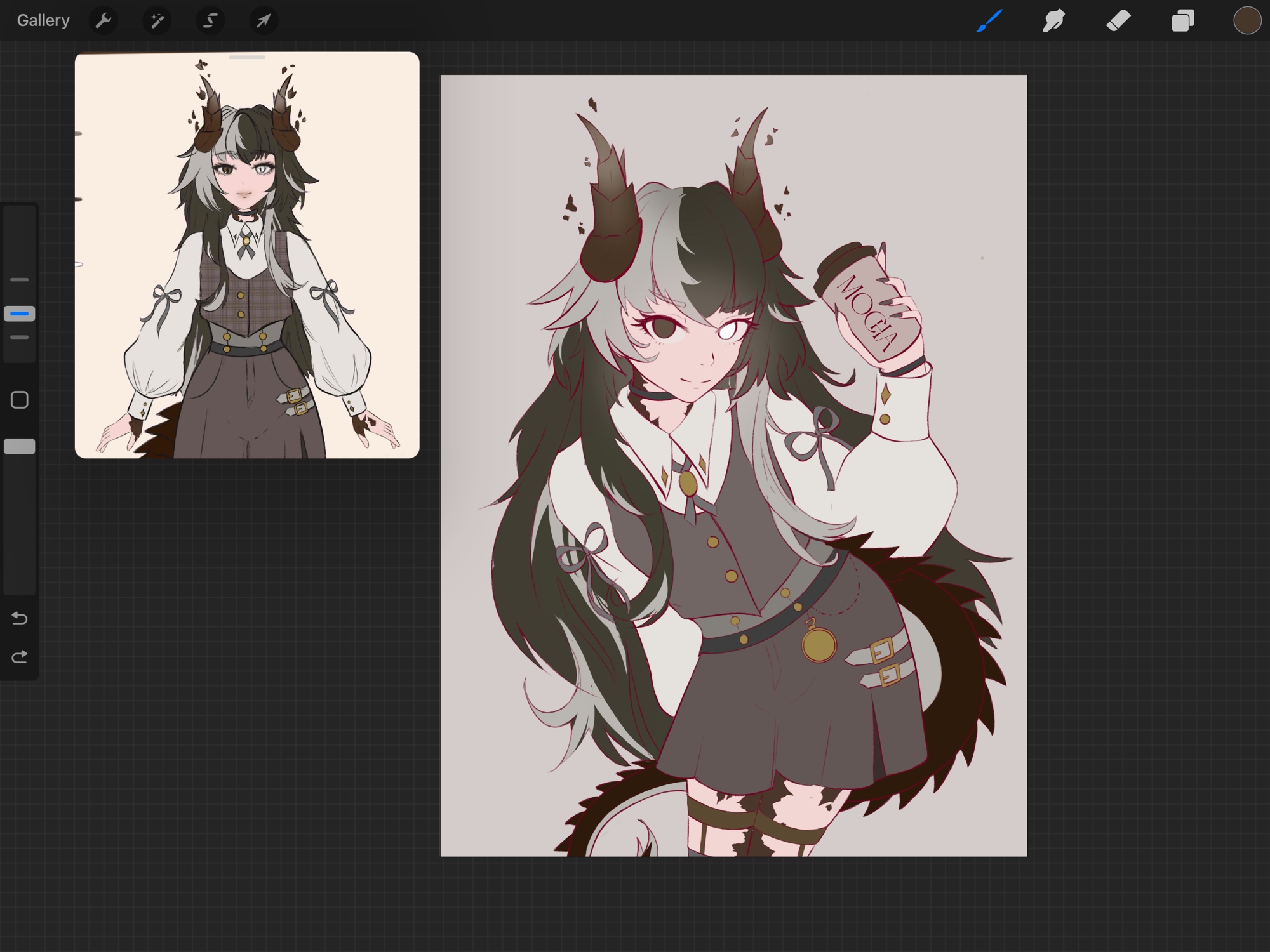Open the Layers panel
Screen dimensions: 1270x952
click(1182, 21)
